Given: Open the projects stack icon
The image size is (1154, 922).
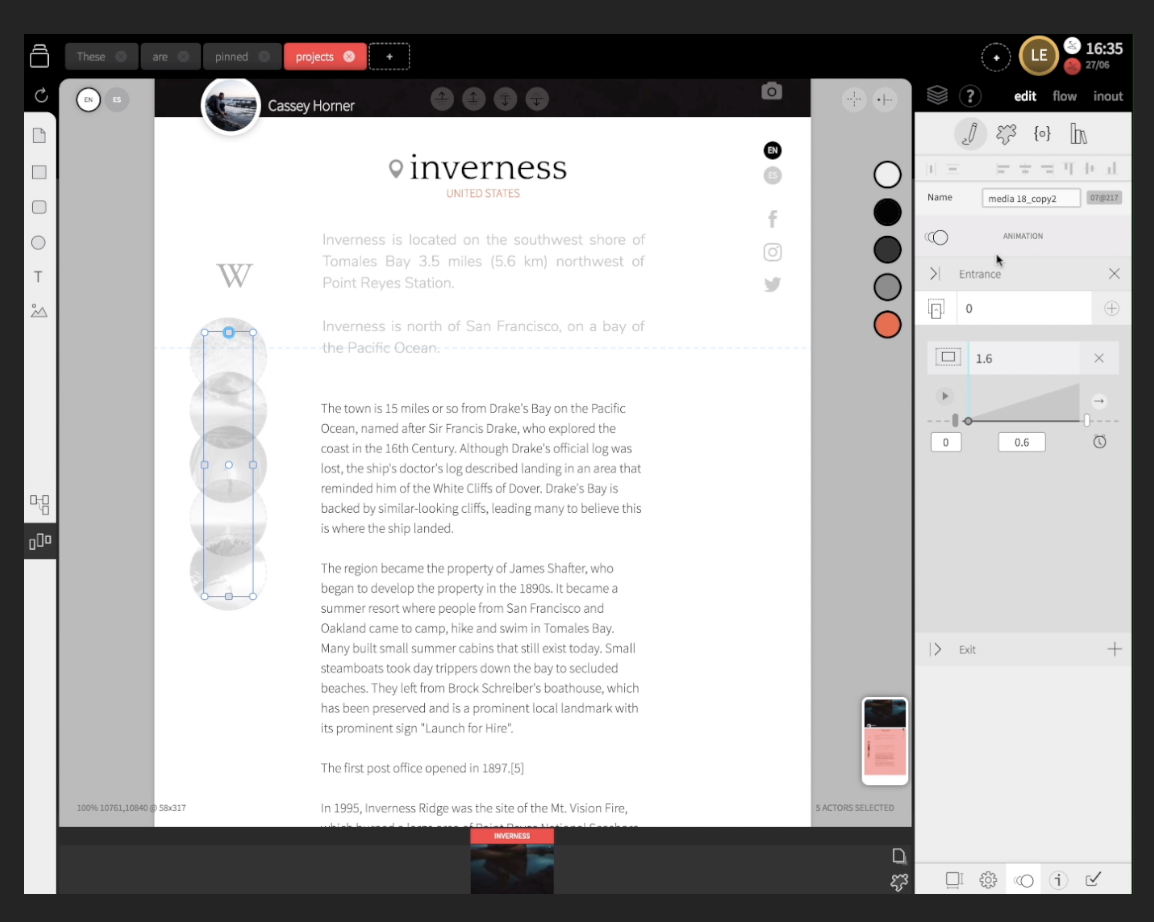Looking at the screenshot, I should tap(40, 56).
